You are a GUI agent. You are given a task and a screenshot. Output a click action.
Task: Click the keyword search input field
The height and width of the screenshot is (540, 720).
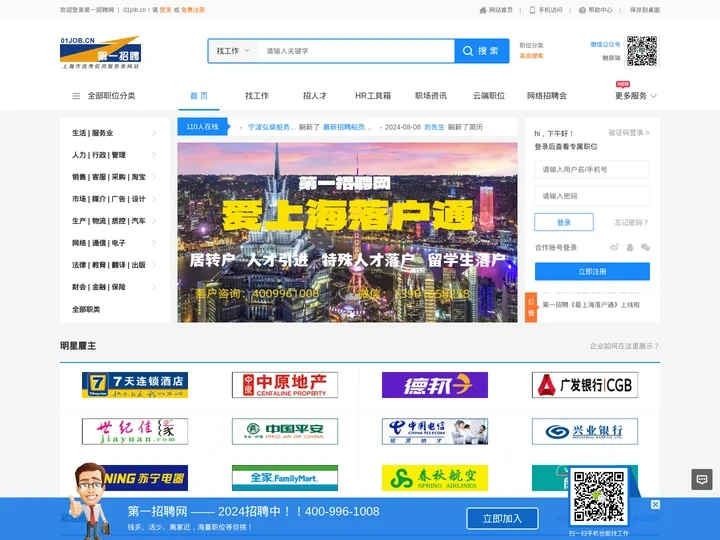(x=357, y=51)
